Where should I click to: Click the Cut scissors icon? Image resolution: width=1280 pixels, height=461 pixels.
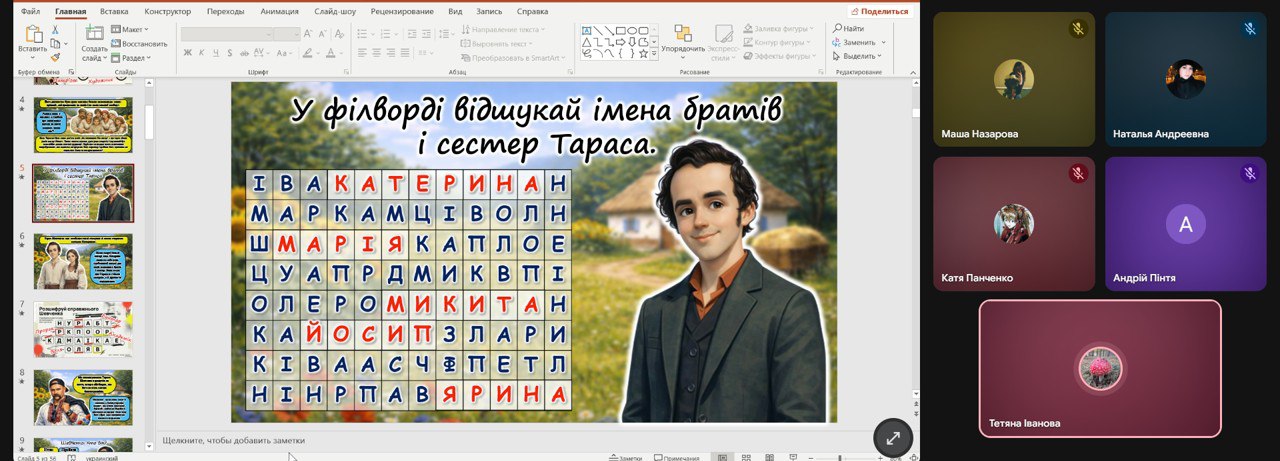[x=56, y=30]
